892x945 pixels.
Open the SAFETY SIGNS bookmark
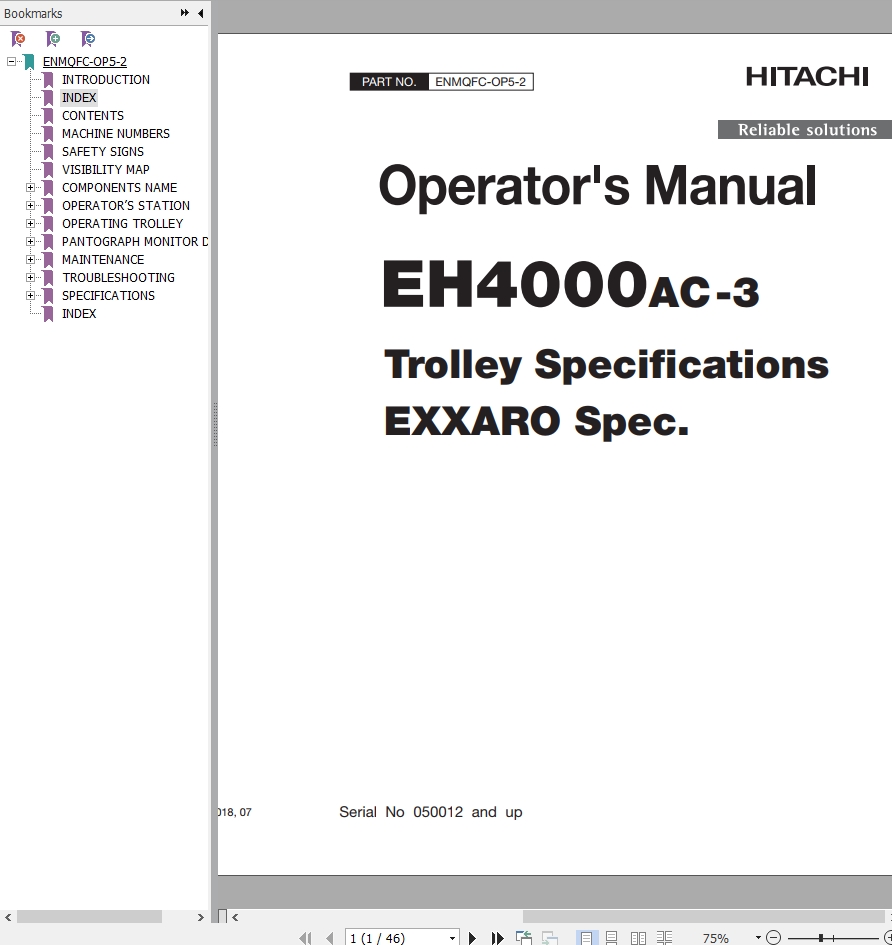(102, 152)
